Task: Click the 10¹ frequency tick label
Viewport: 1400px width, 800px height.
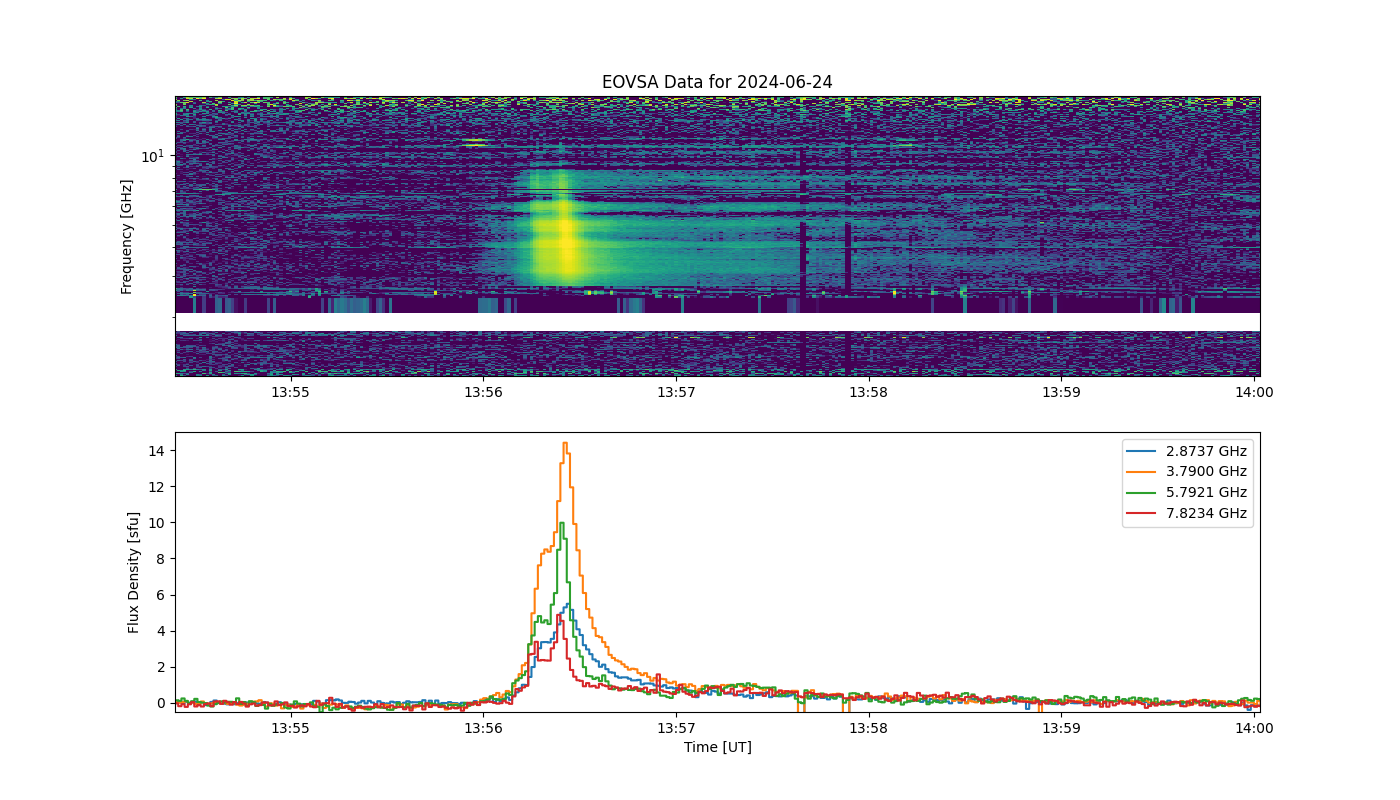Action: 152,156
